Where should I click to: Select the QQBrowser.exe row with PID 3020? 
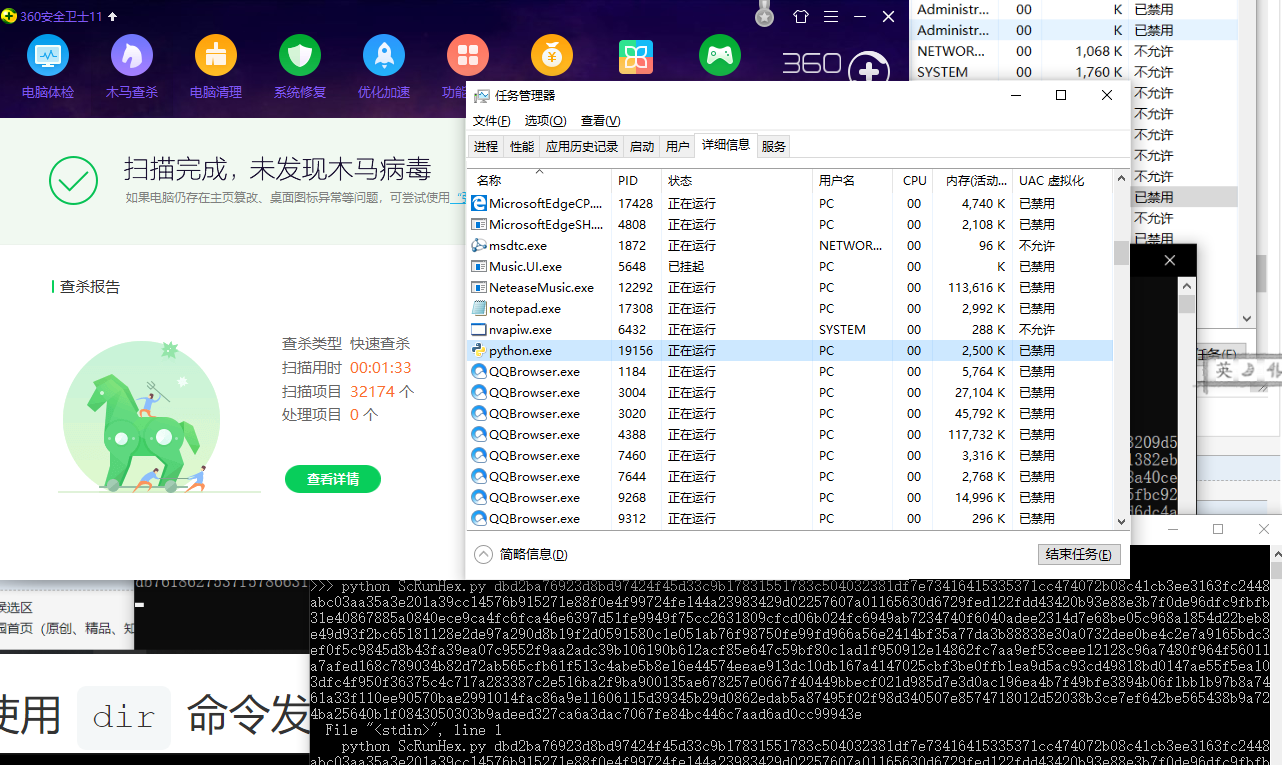790,414
